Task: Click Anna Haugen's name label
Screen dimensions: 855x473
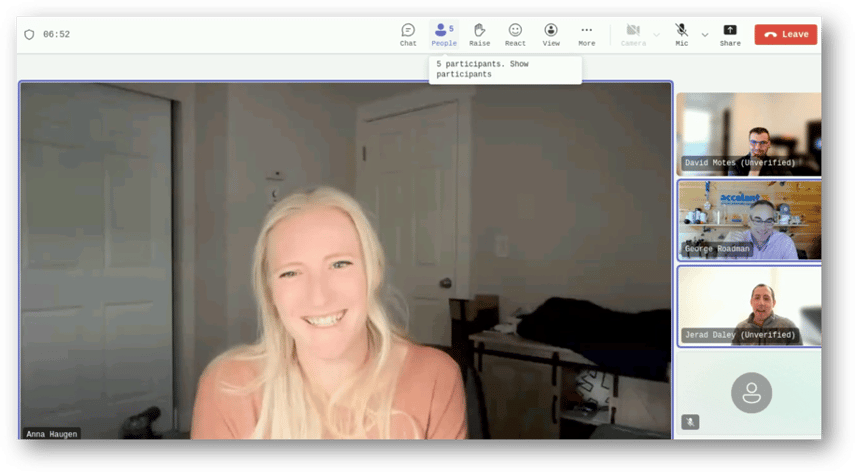Action: (52, 434)
